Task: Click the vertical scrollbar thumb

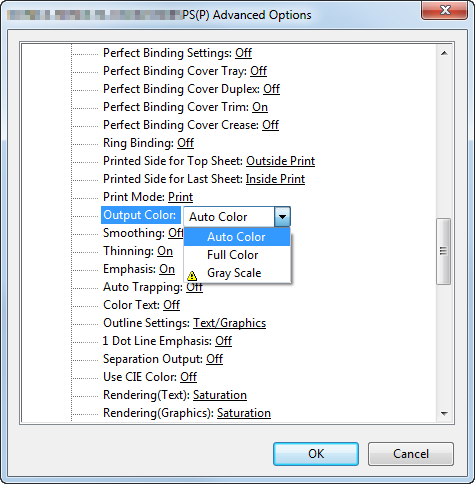Action: (443, 251)
